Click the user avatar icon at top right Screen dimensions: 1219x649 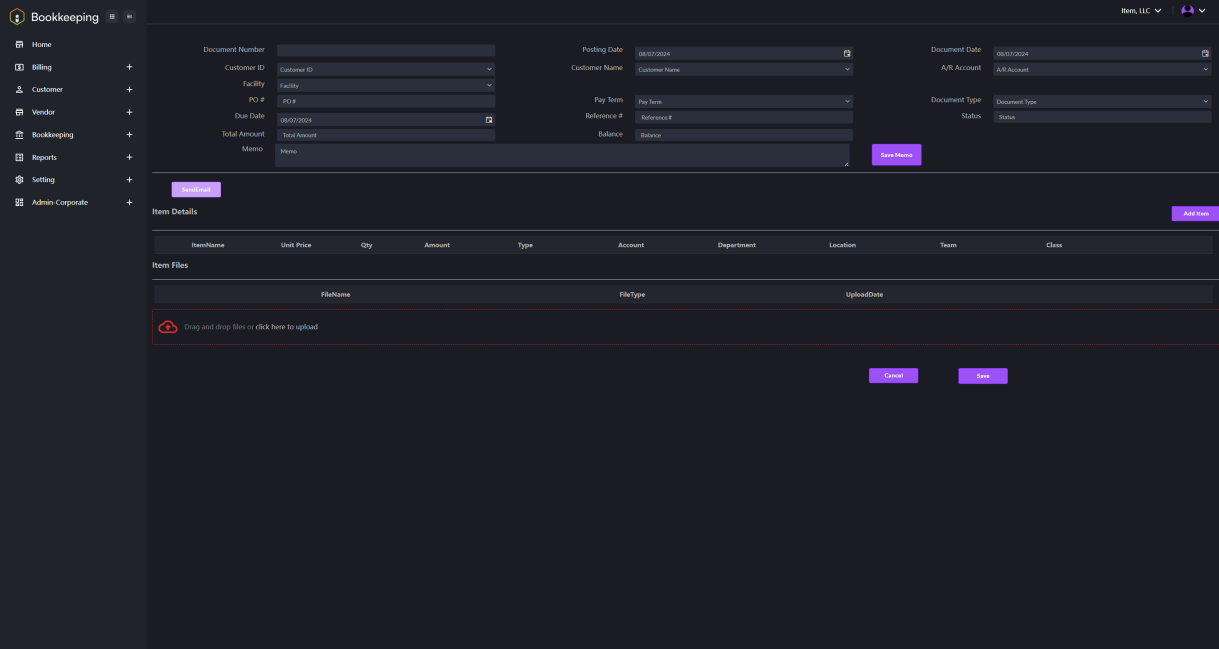[x=1186, y=11]
